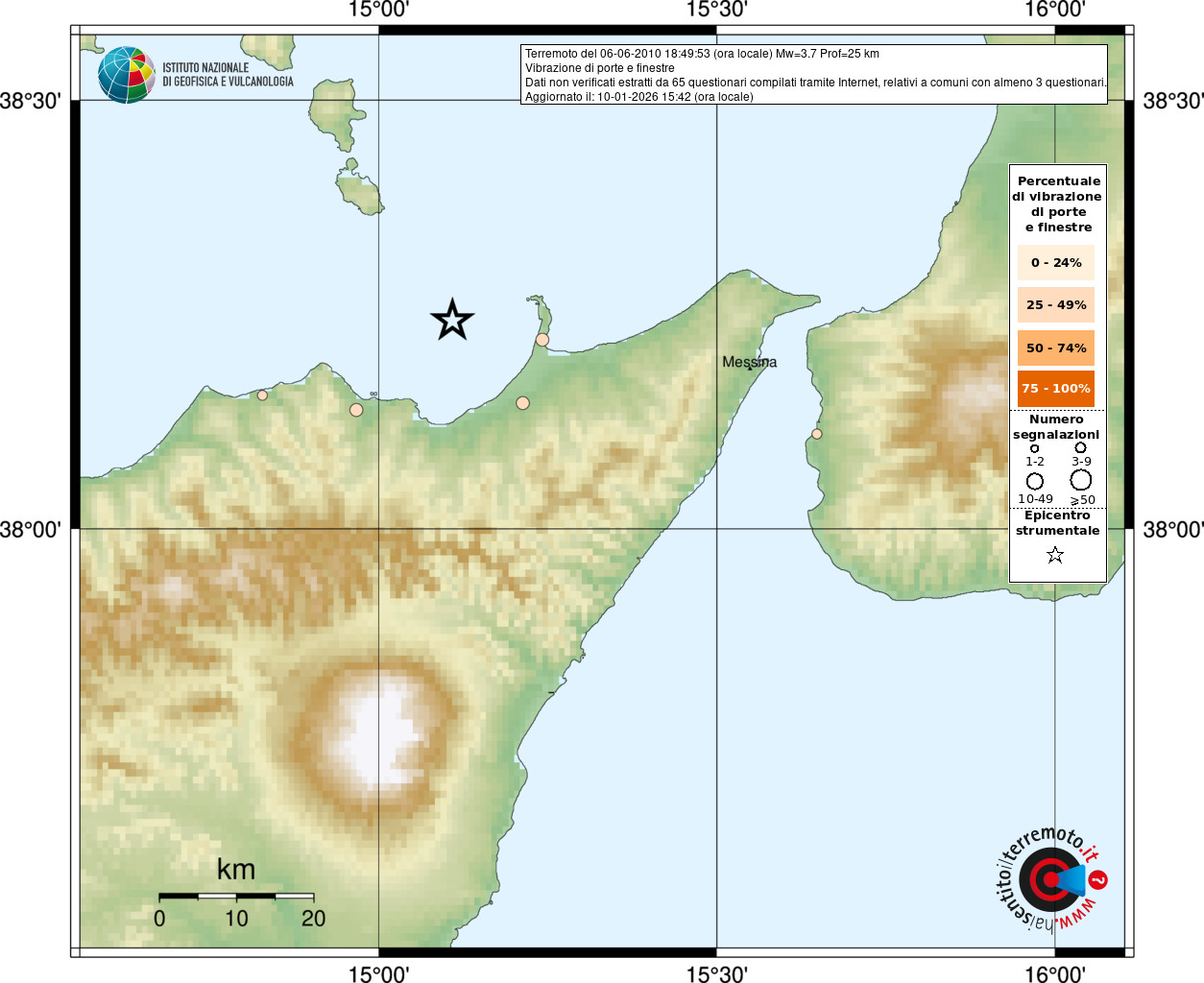The height and width of the screenshot is (983, 1204).
Task: Click the Istituto Nazionale di Geofisica text
Action: [228, 75]
